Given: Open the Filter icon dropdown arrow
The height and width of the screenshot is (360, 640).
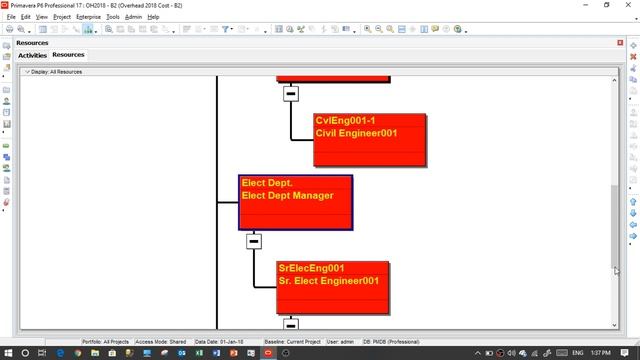Looking at the screenshot, I should click(x=231, y=29).
